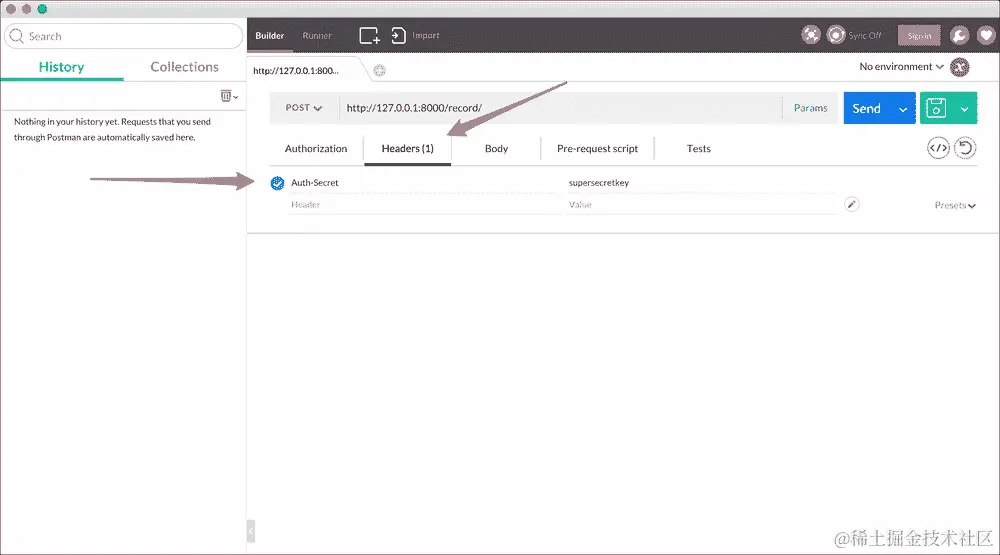Click the heart icon in top bar
Screen dimensions: 1000x555
click(x=986, y=35)
